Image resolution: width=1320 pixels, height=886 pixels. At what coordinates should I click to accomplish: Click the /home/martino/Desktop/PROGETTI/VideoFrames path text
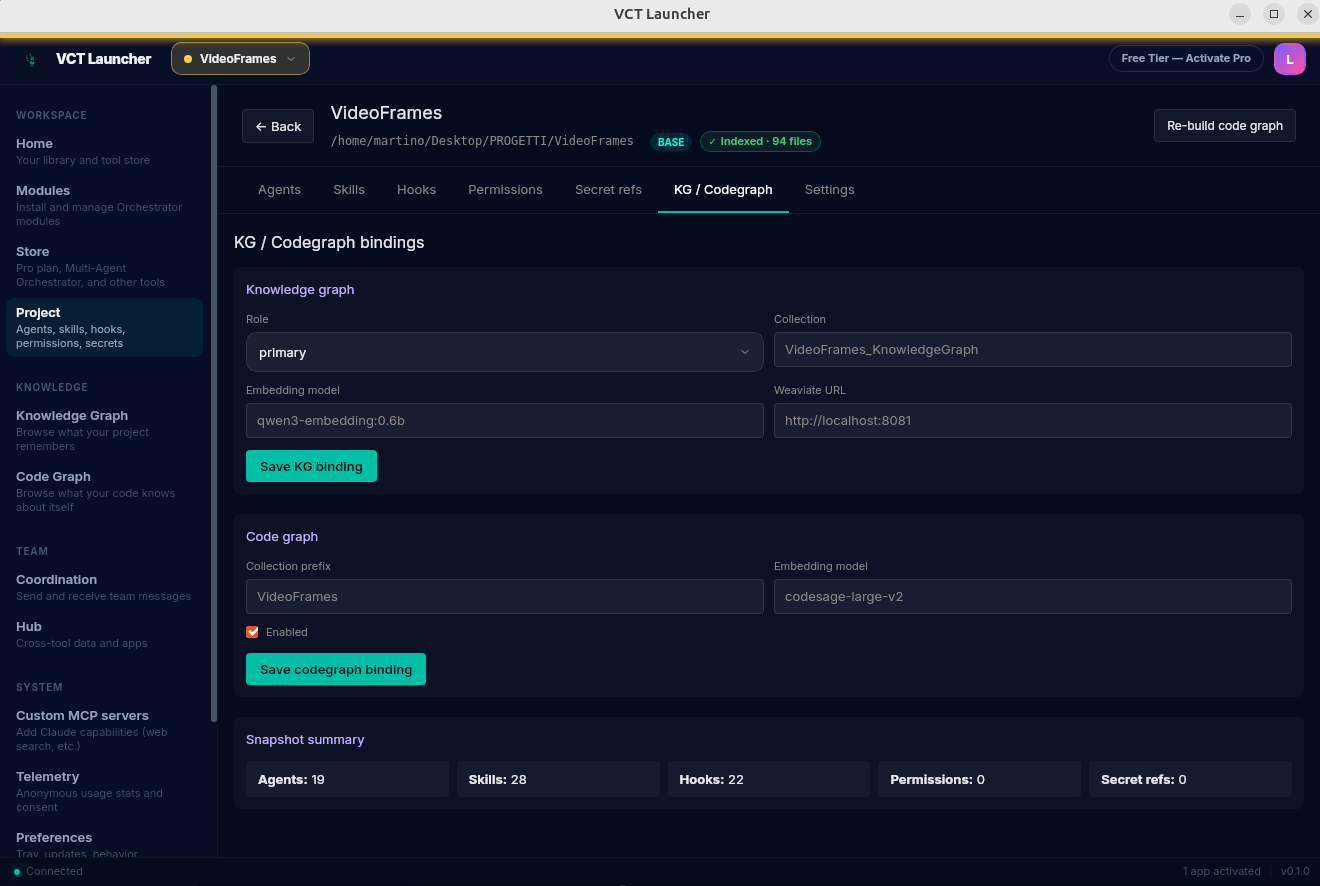click(x=482, y=141)
